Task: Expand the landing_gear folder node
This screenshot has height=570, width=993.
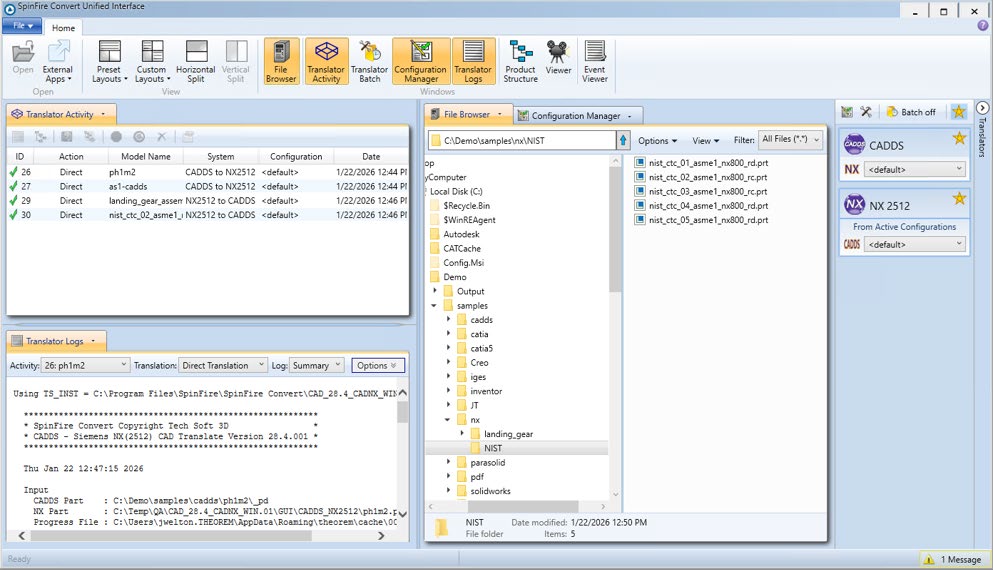Action: 462,433
